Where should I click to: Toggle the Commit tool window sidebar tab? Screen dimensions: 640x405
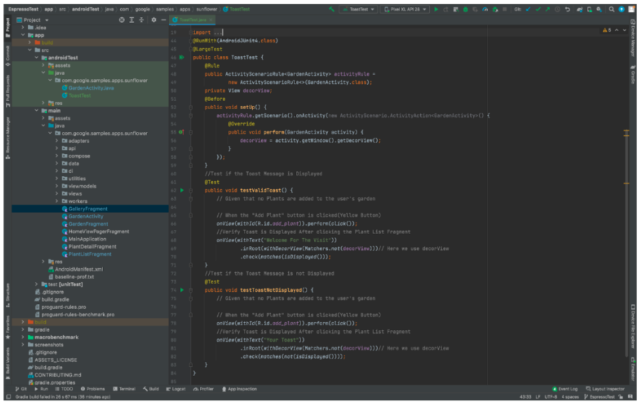coord(8,56)
